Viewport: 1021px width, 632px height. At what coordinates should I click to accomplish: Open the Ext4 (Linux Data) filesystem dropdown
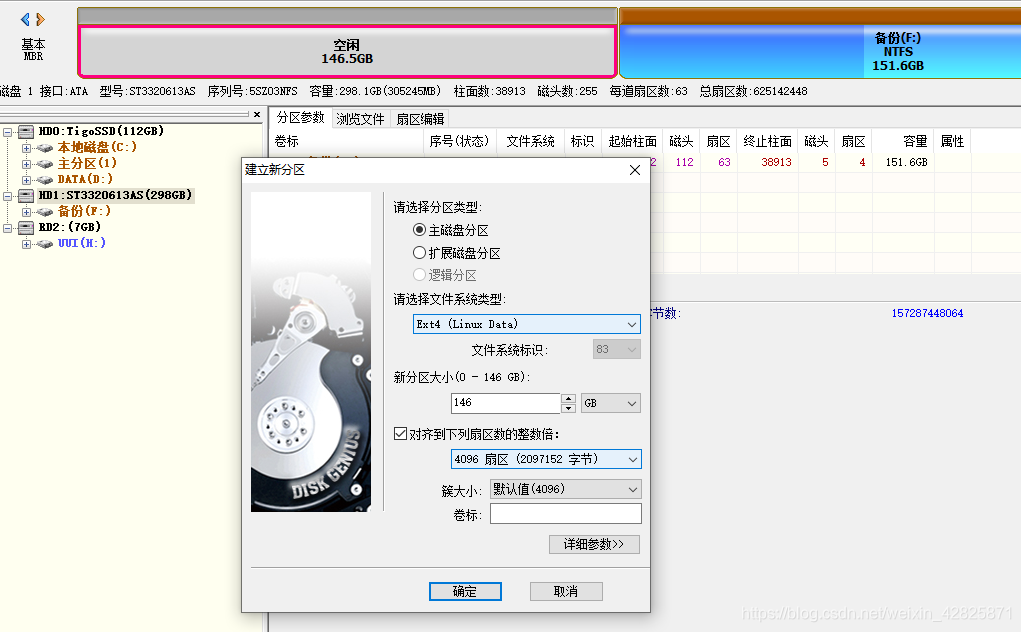coord(527,324)
